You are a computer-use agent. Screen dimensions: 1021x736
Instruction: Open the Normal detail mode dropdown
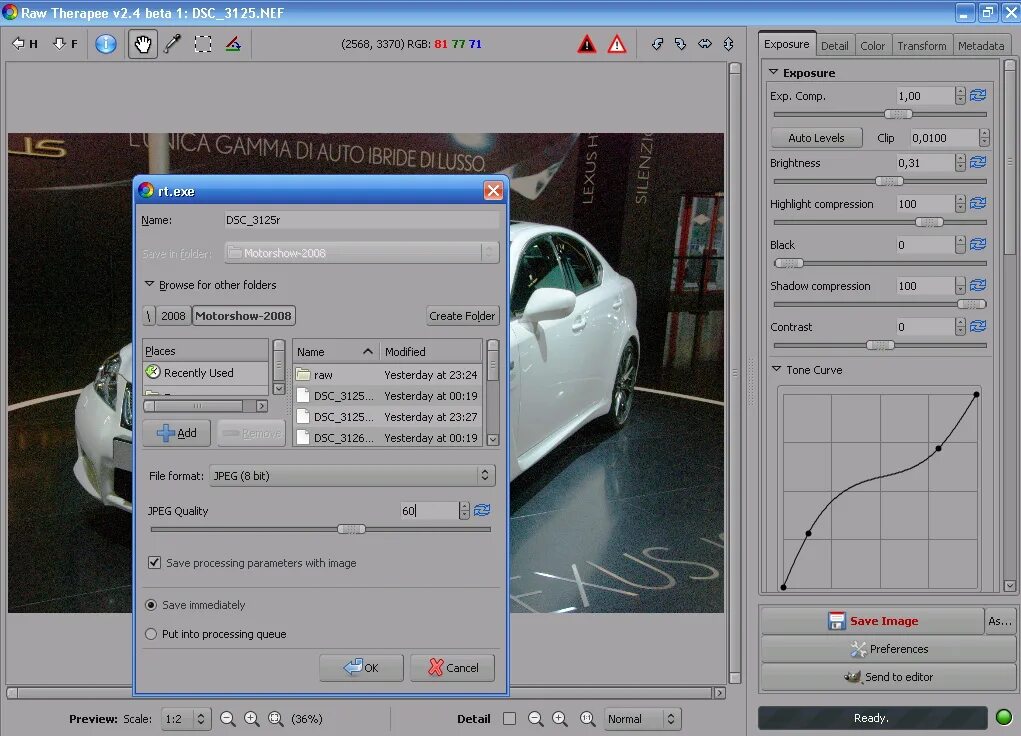click(x=643, y=718)
